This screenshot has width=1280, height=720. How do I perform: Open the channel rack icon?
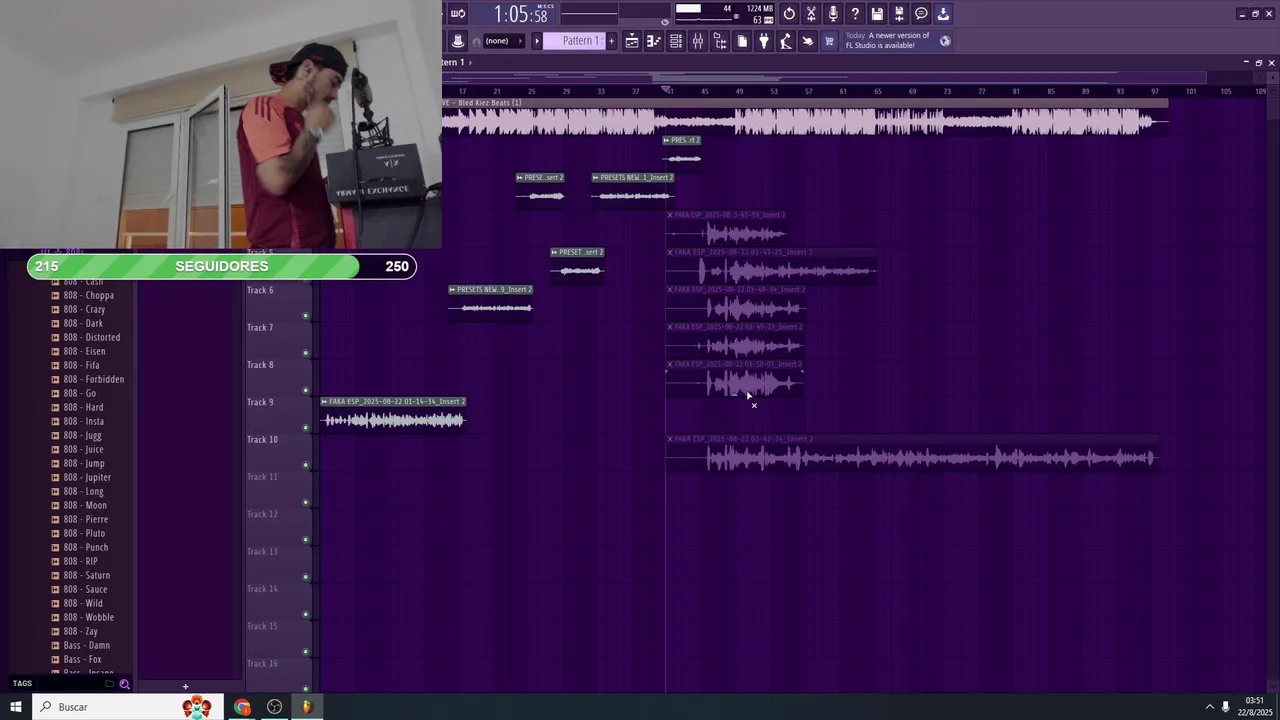pyautogui.click(x=676, y=41)
